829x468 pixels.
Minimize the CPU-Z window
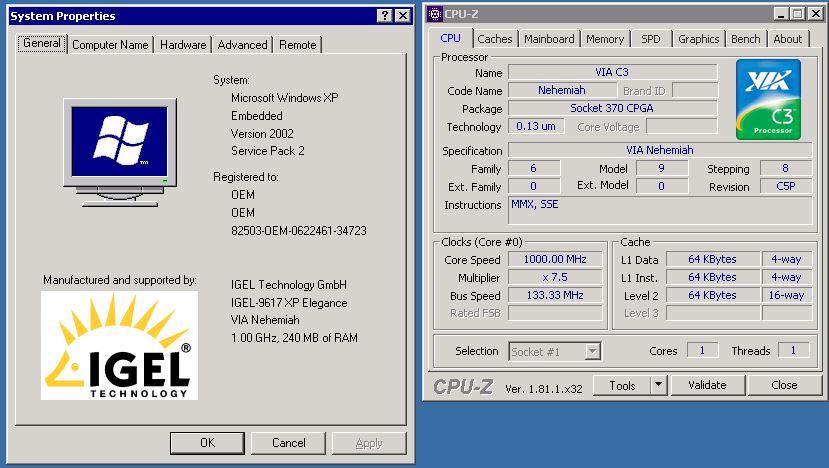781,14
